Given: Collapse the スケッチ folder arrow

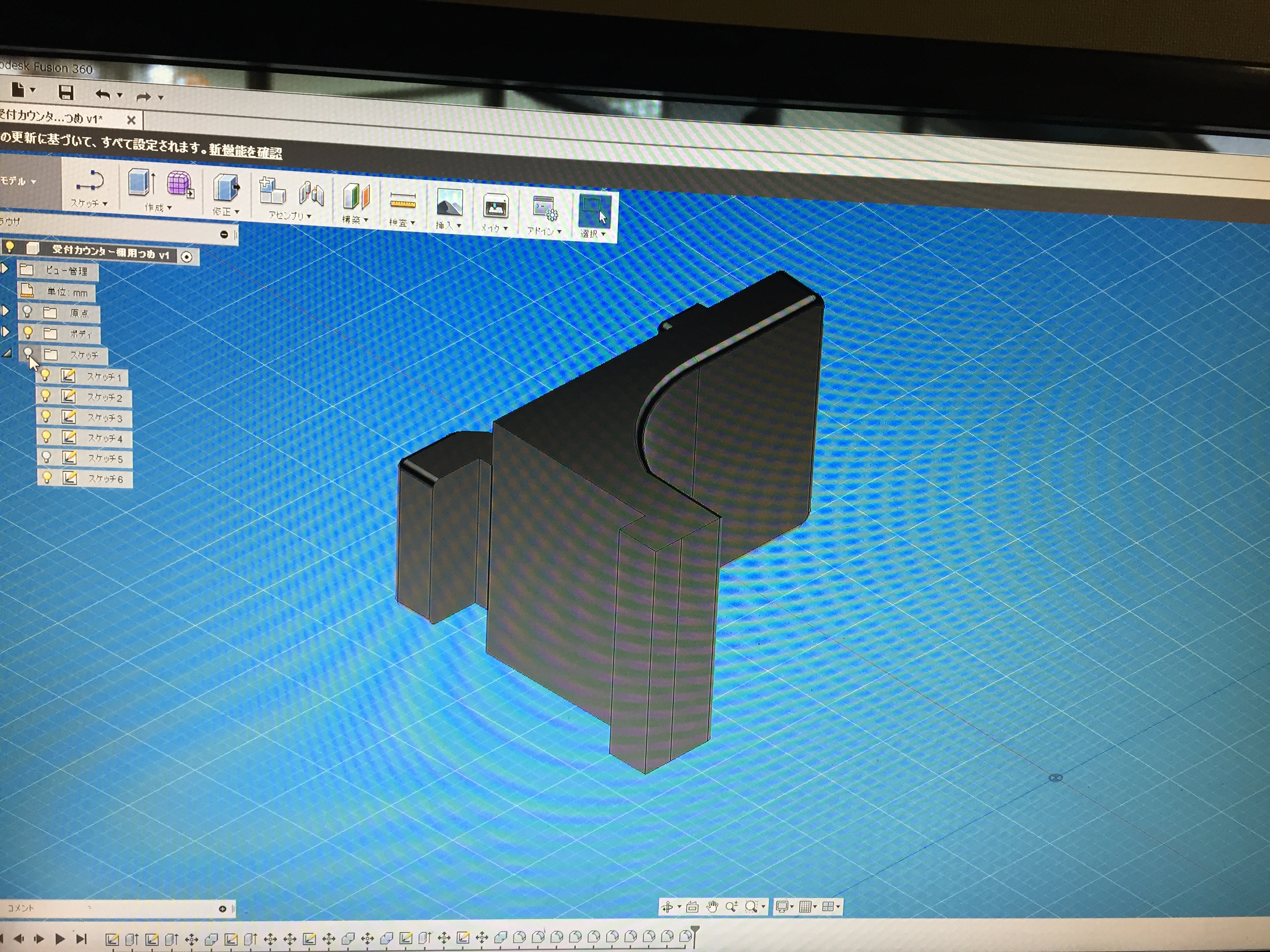Looking at the screenshot, I should [x=7, y=353].
